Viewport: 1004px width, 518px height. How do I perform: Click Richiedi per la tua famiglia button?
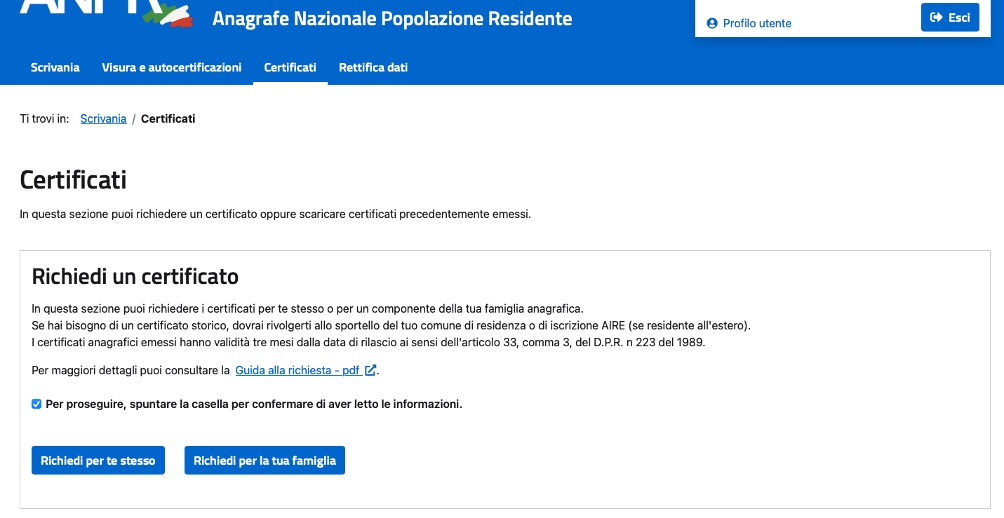pyautogui.click(x=264, y=460)
